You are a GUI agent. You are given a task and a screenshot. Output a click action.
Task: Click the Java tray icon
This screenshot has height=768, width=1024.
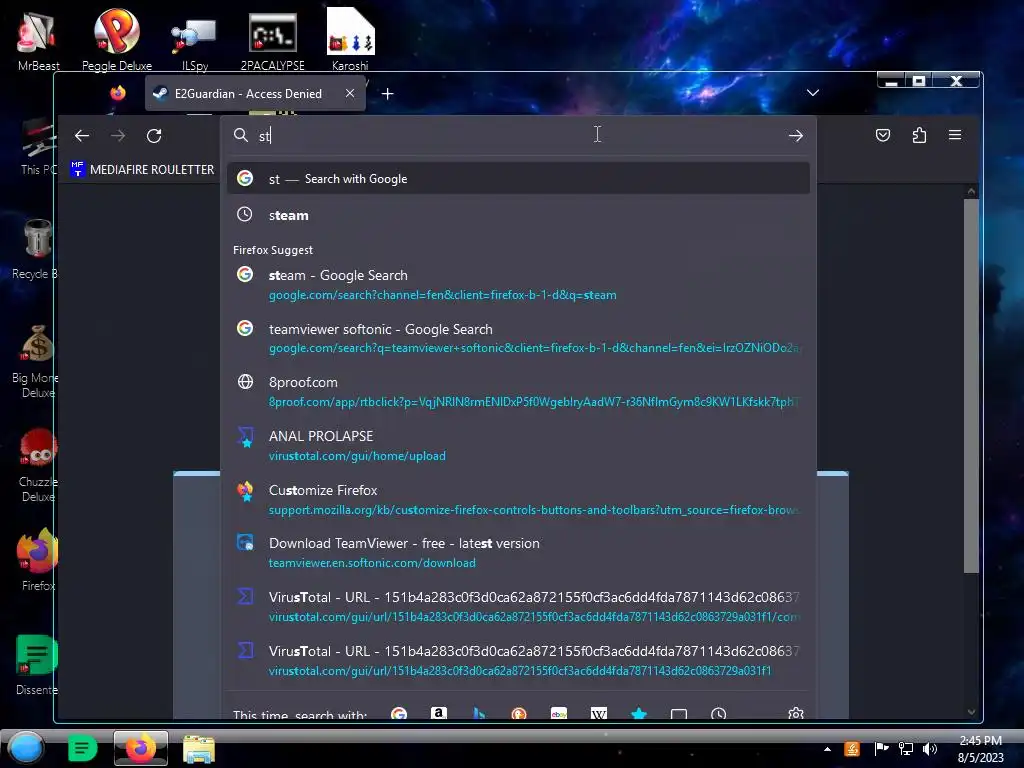point(852,749)
